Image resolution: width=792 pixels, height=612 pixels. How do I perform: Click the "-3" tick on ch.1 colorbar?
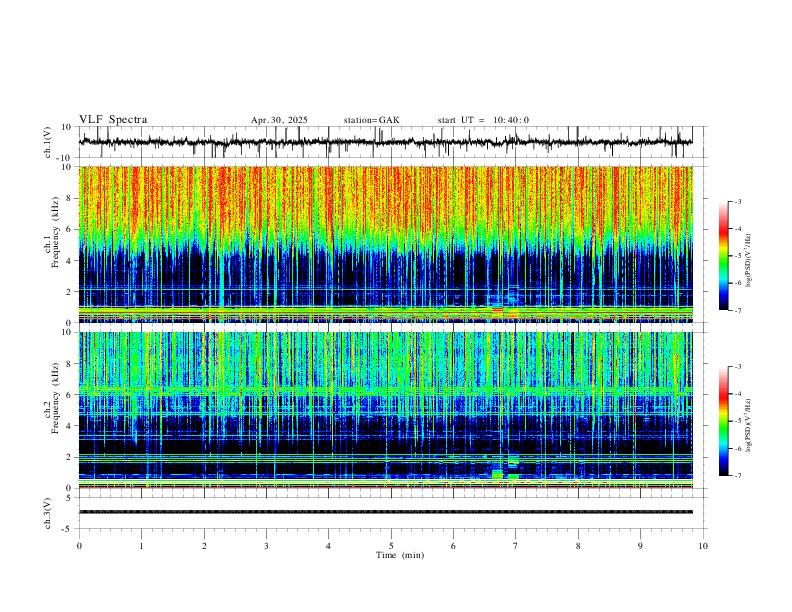(737, 201)
